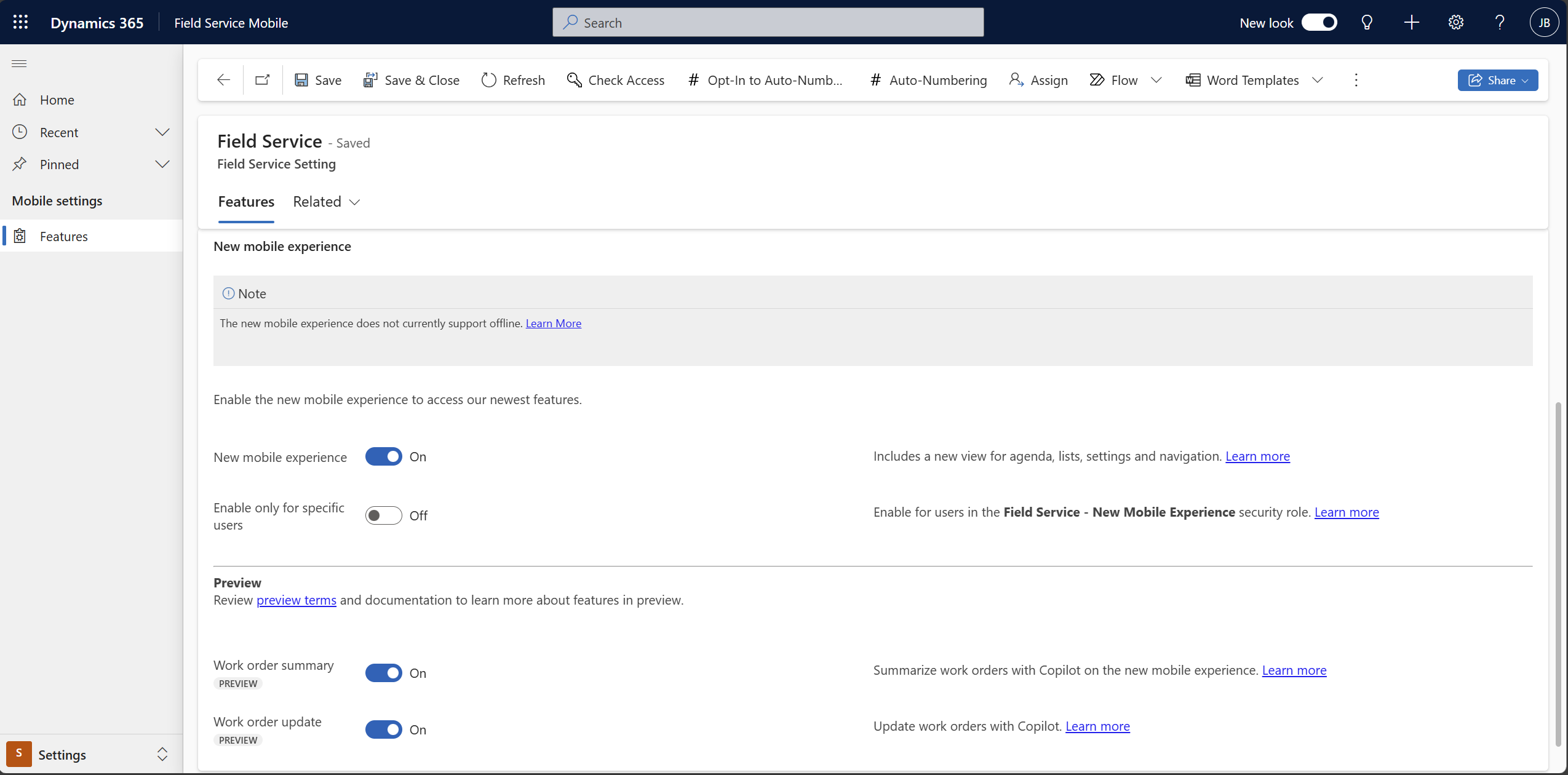Viewport: 1568px width, 775px height.
Task: Click the Search input field
Action: coord(768,22)
